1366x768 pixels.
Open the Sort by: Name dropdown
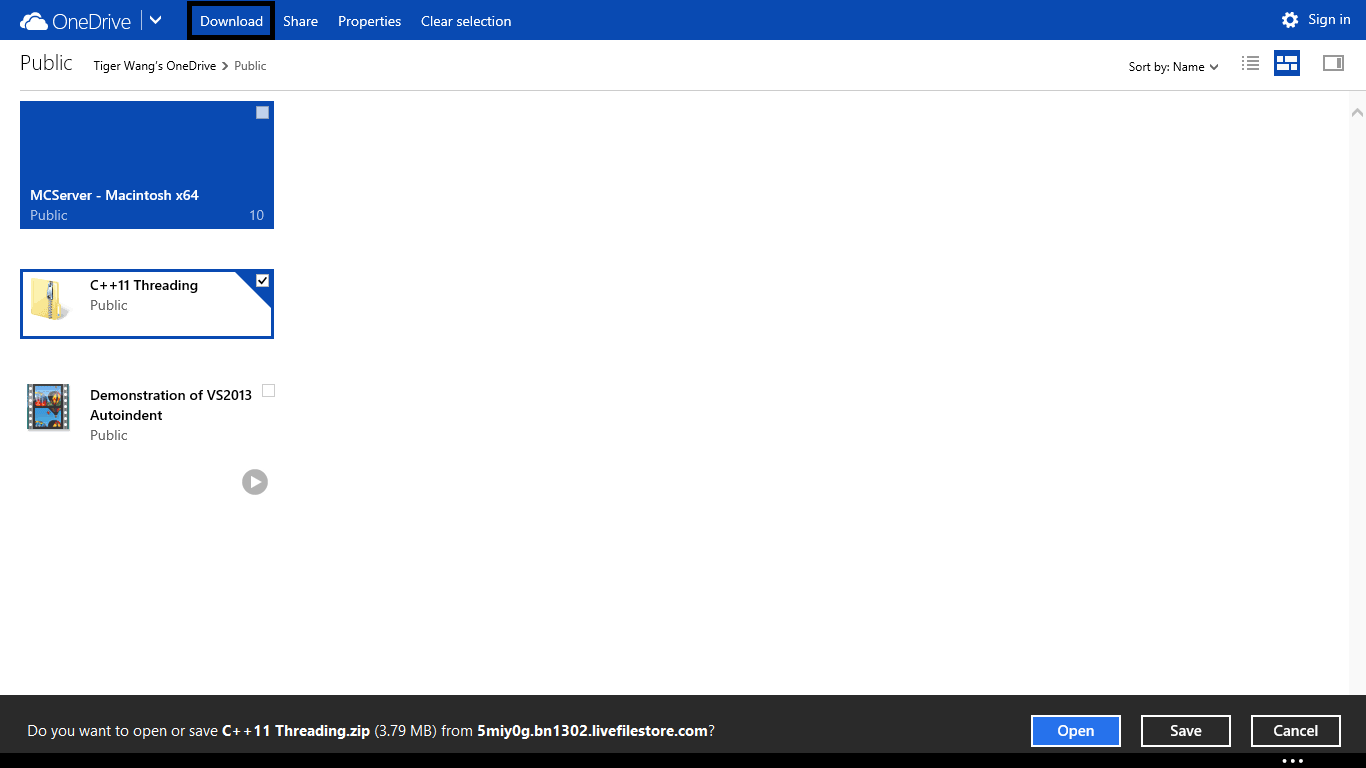click(x=1173, y=67)
